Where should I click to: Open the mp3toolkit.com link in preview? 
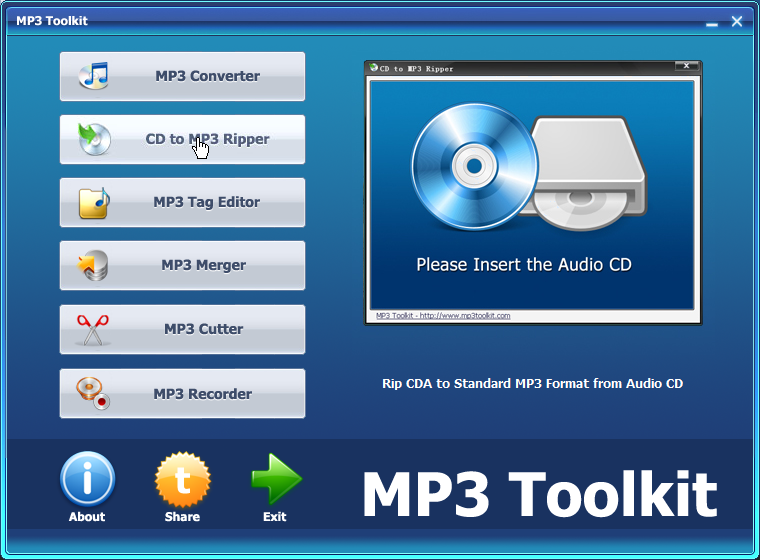click(443, 316)
